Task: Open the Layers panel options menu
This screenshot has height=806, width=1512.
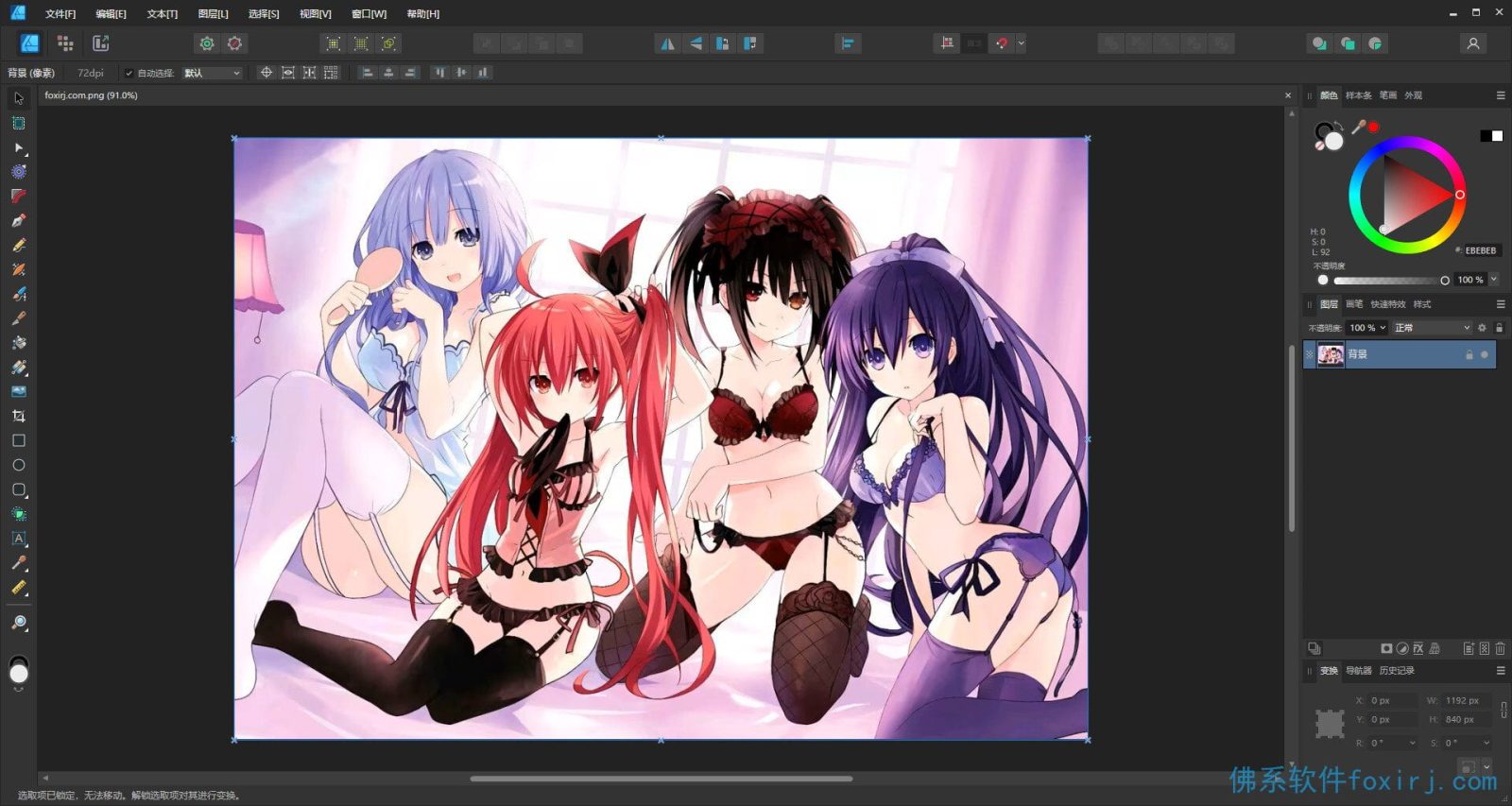Action: point(1501,304)
